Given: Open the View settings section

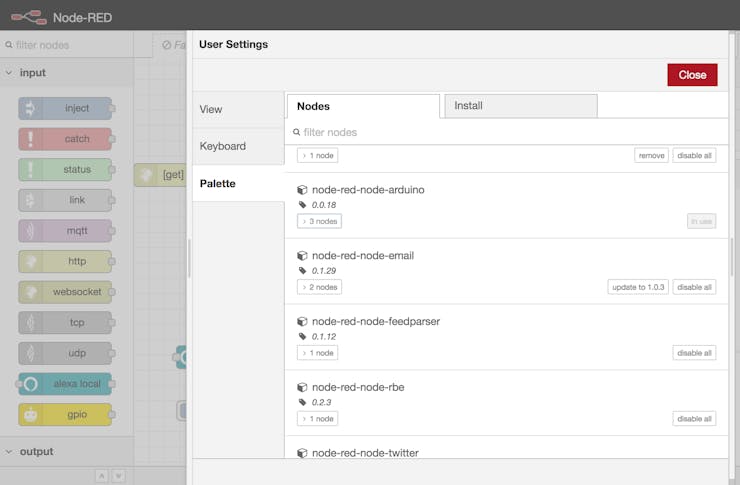Looking at the screenshot, I should click(x=238, y=109).
